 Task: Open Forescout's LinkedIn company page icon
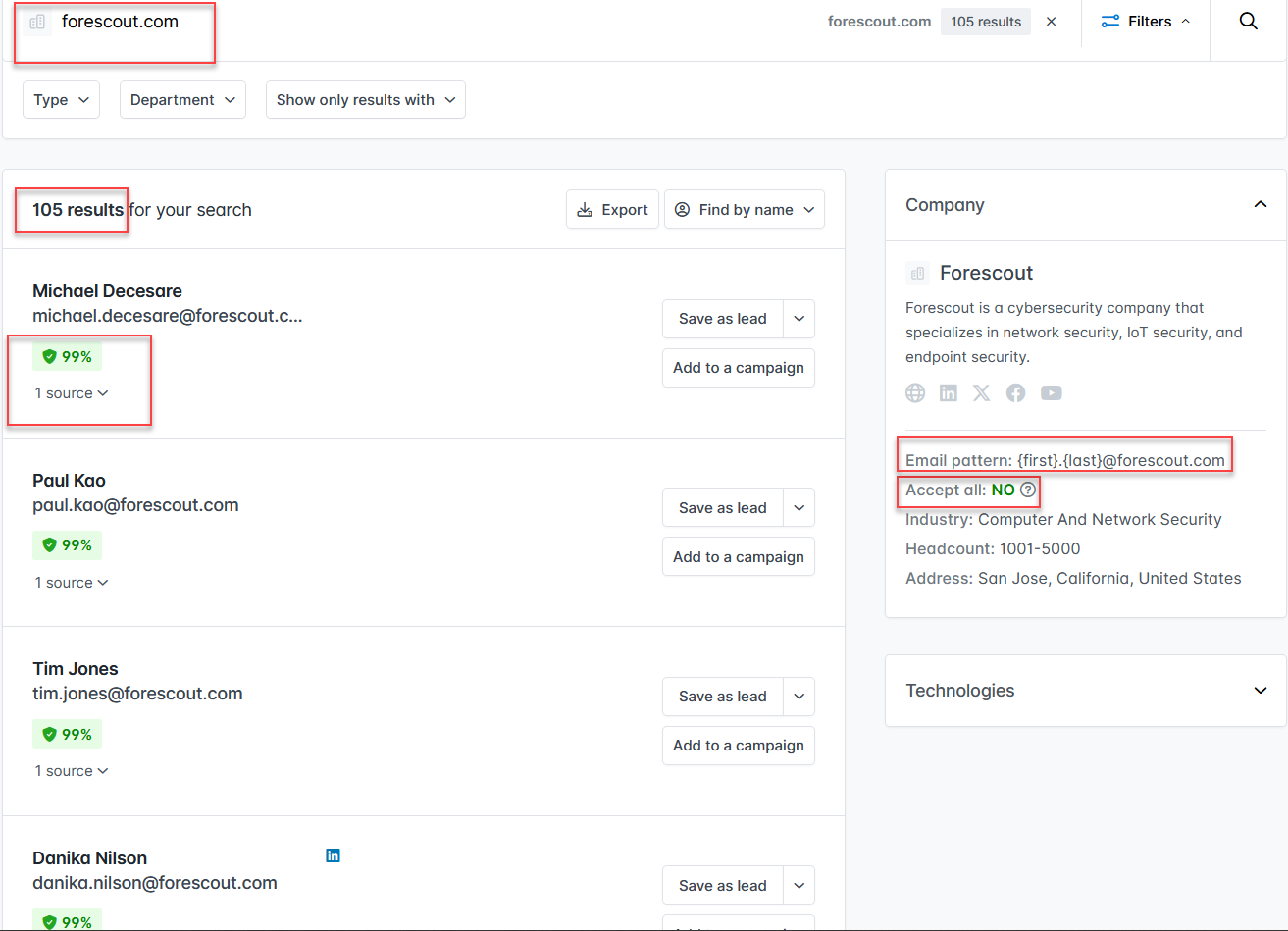tap(949, 393)
